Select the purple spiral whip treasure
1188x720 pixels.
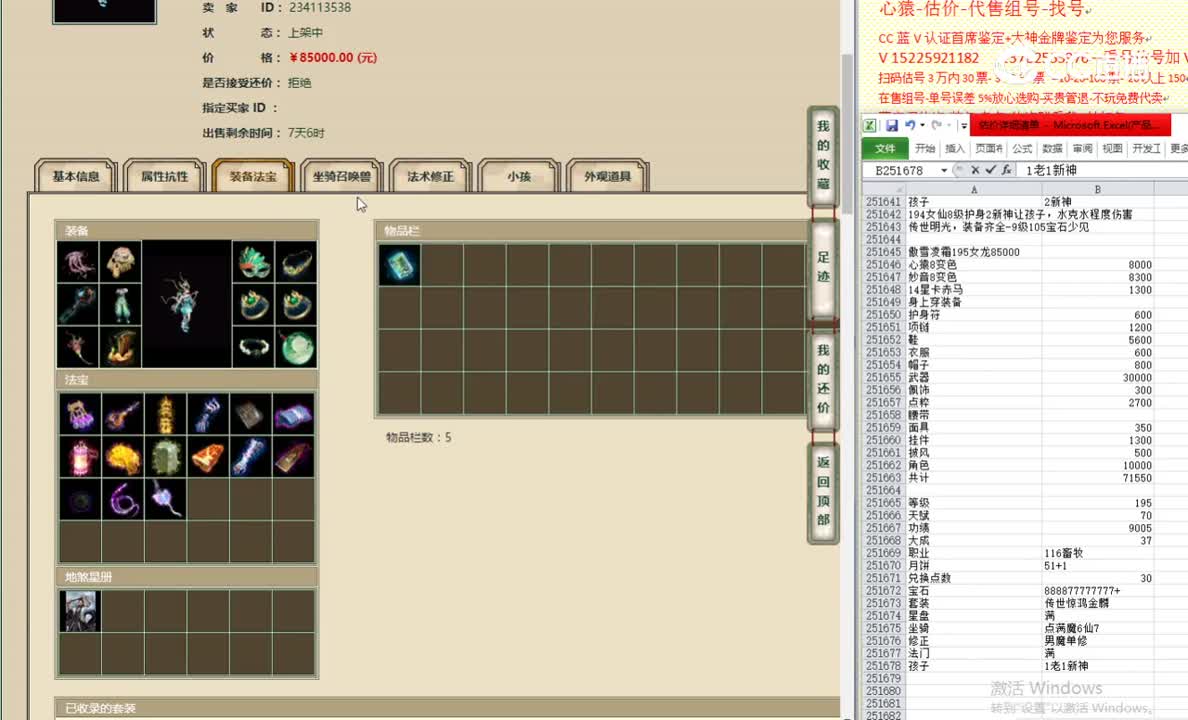tap(123, 499)
